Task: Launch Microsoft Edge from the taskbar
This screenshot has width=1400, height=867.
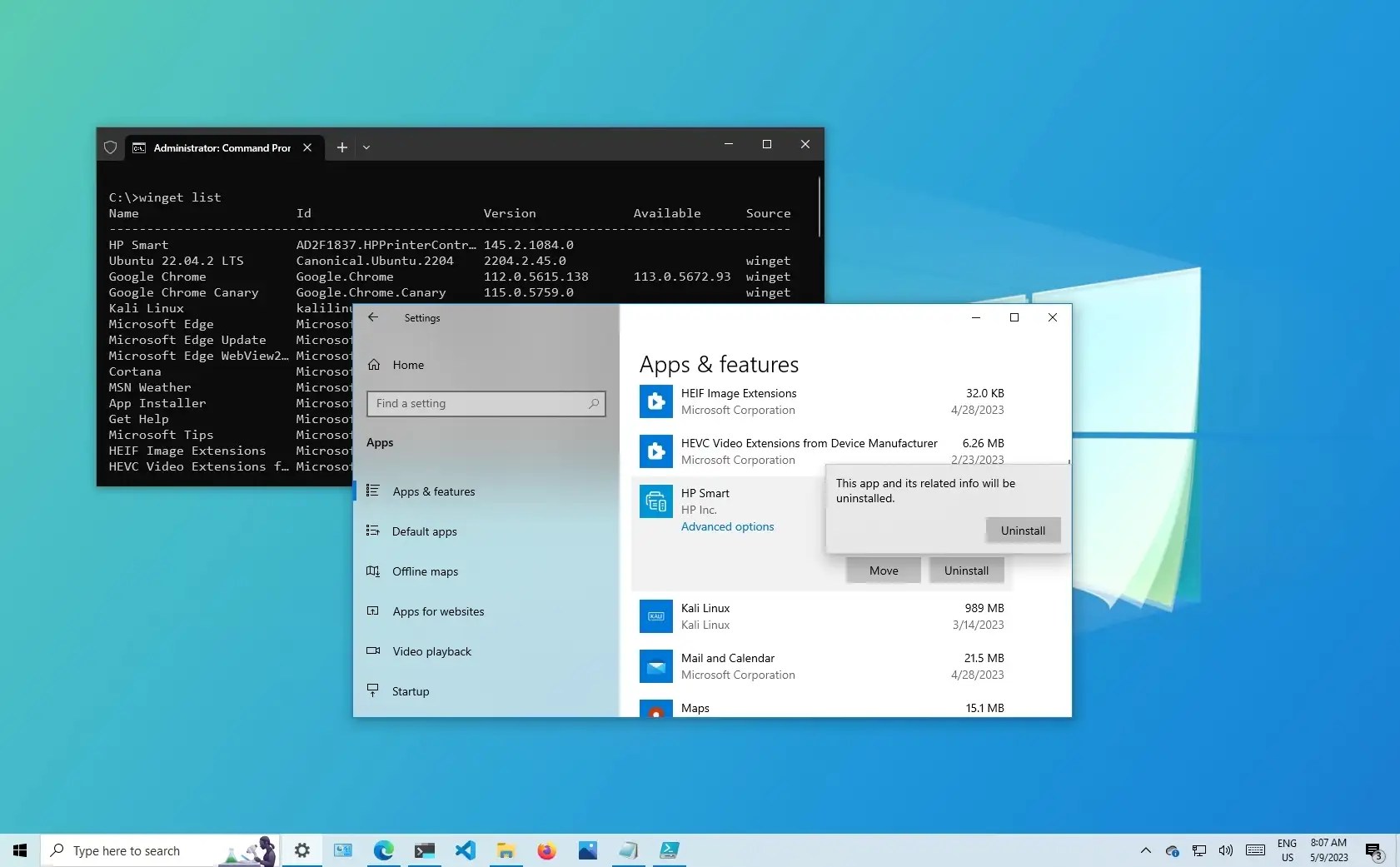Action: click(x=384, y=850)
